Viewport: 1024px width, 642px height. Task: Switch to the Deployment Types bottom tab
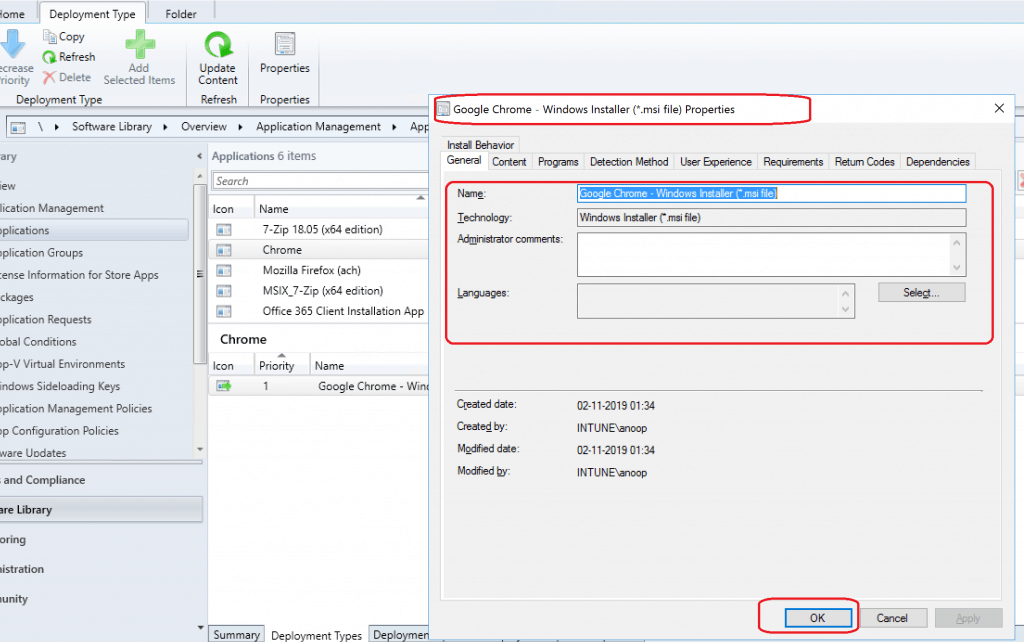(x=316, y=635)
